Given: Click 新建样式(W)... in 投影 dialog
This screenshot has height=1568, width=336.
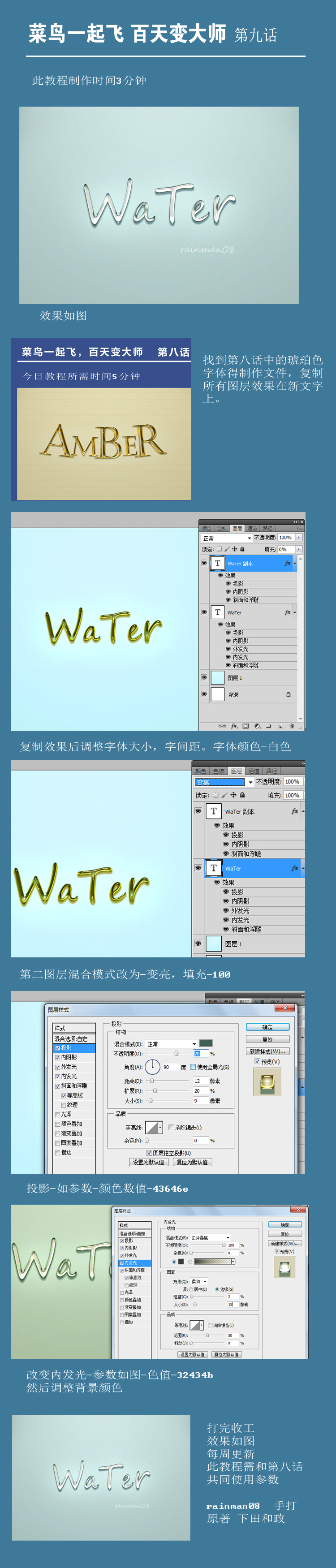Looking at the screenshot, I should [x=268, y=1051].
